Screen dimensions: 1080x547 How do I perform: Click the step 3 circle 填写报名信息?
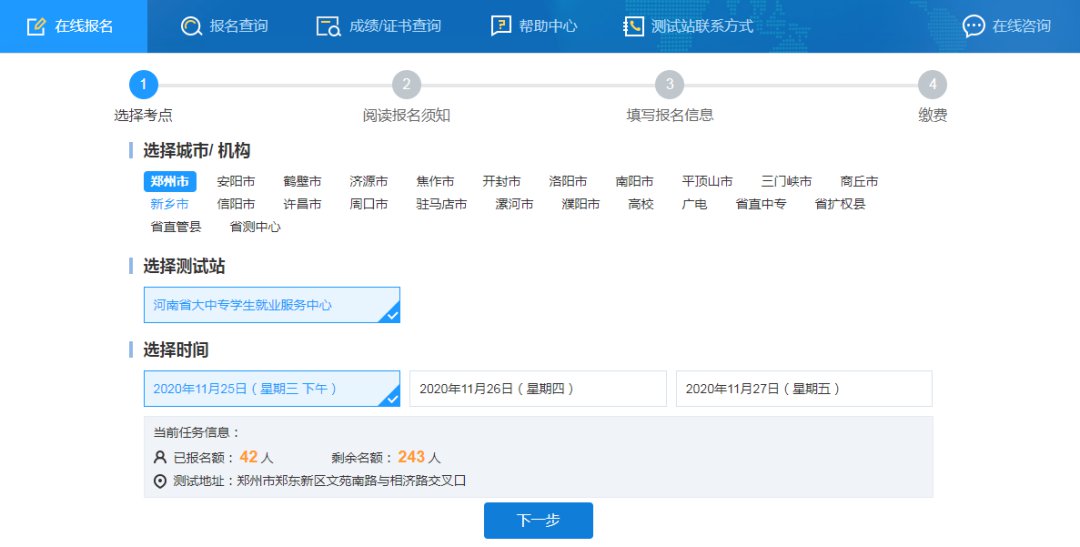click(x=669, y=85)
